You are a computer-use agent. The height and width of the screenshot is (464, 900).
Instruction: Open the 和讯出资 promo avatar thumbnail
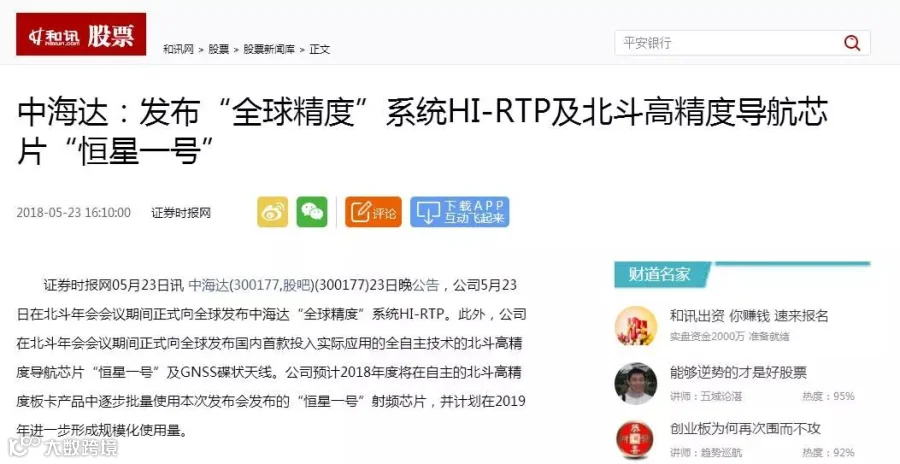coord(635,326)
